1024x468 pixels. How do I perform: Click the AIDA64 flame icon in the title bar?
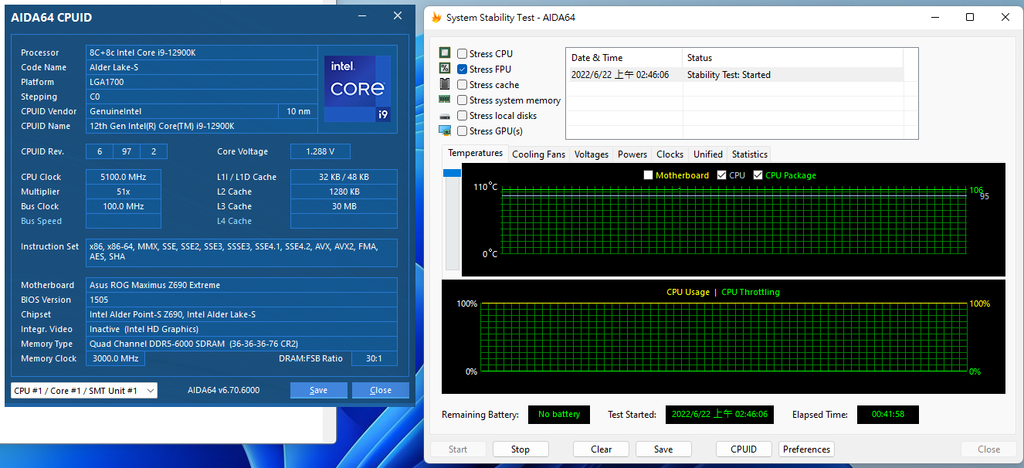click(436, 17)
